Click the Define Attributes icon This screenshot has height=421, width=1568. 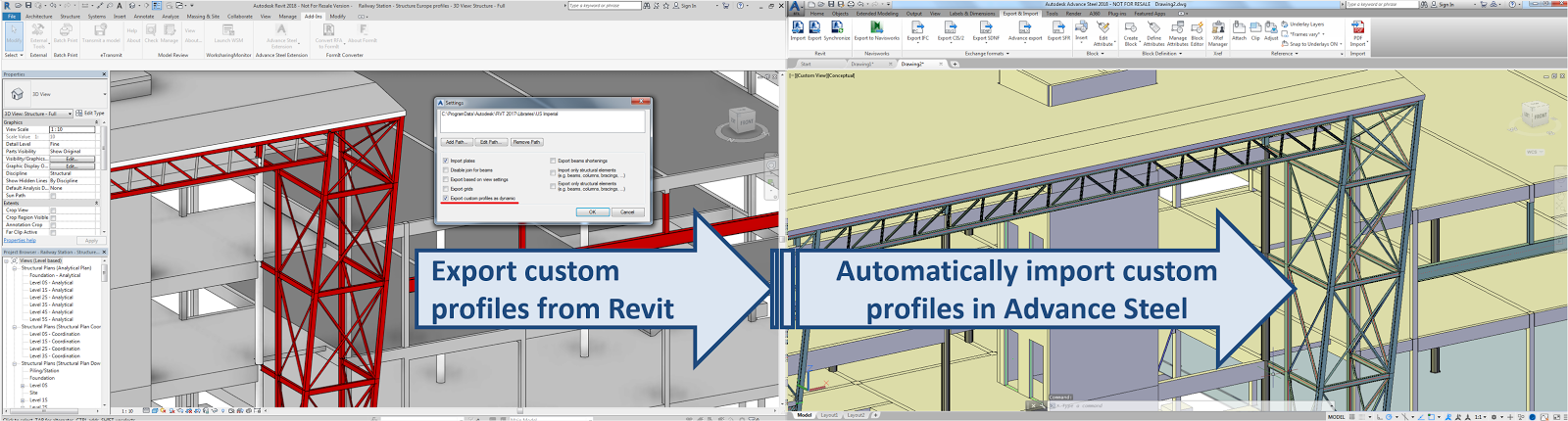click(1154, 33)
